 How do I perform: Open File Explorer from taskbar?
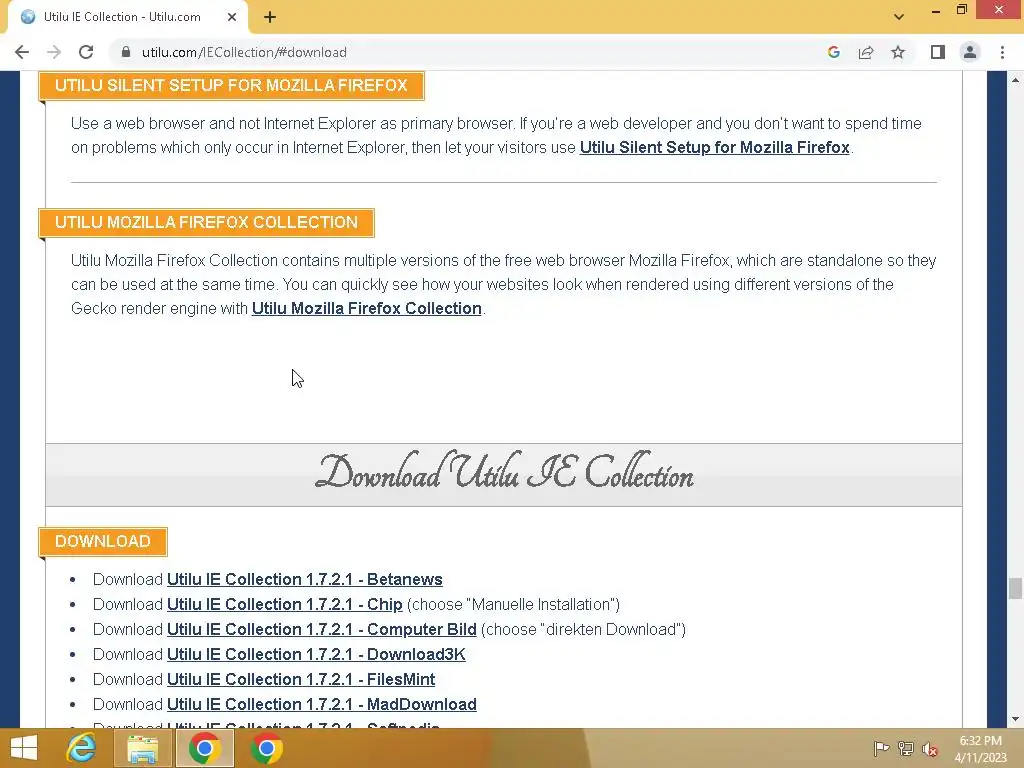point(143,748)
